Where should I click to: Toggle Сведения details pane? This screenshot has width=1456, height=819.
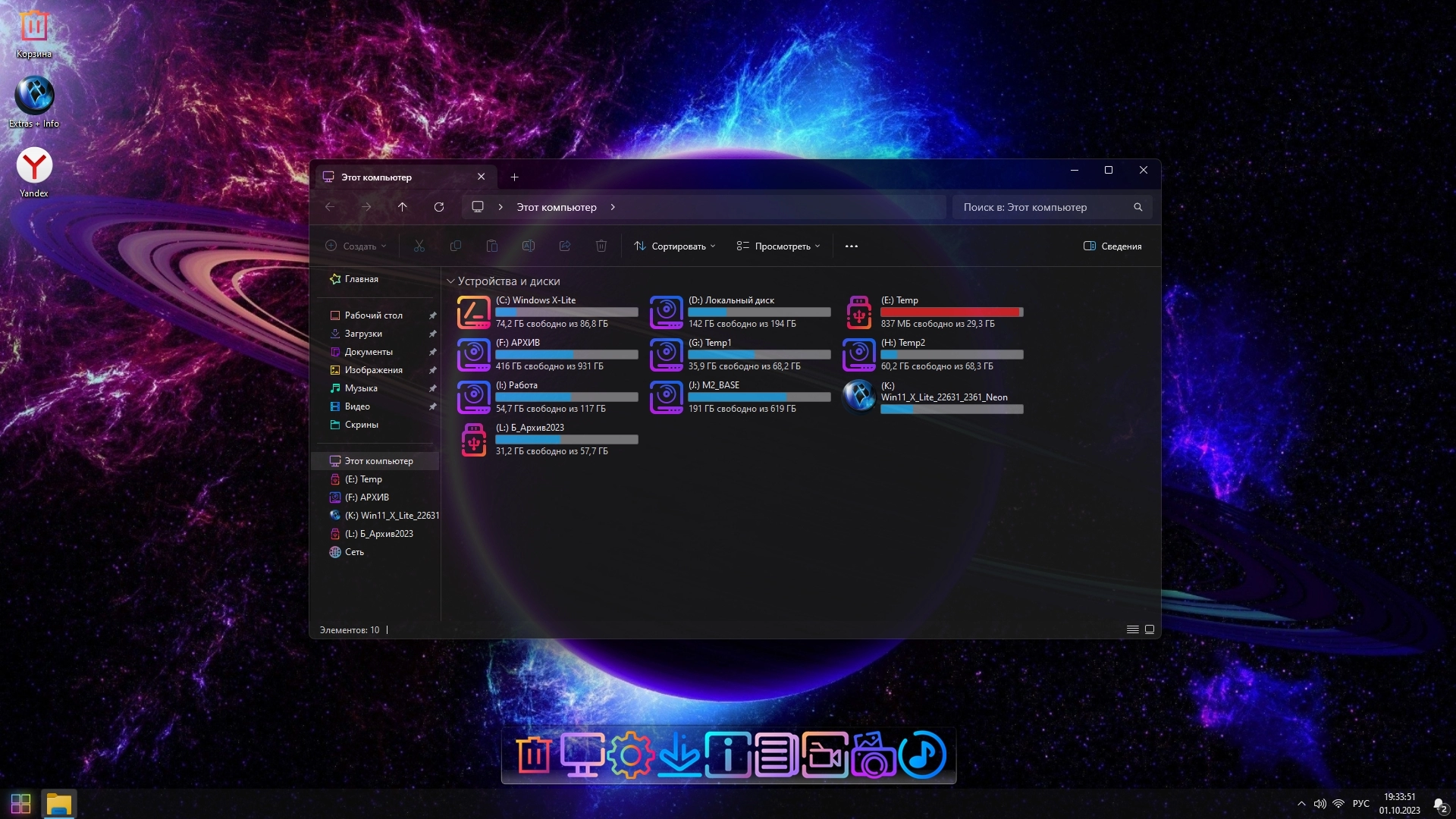pos(1112,246)
